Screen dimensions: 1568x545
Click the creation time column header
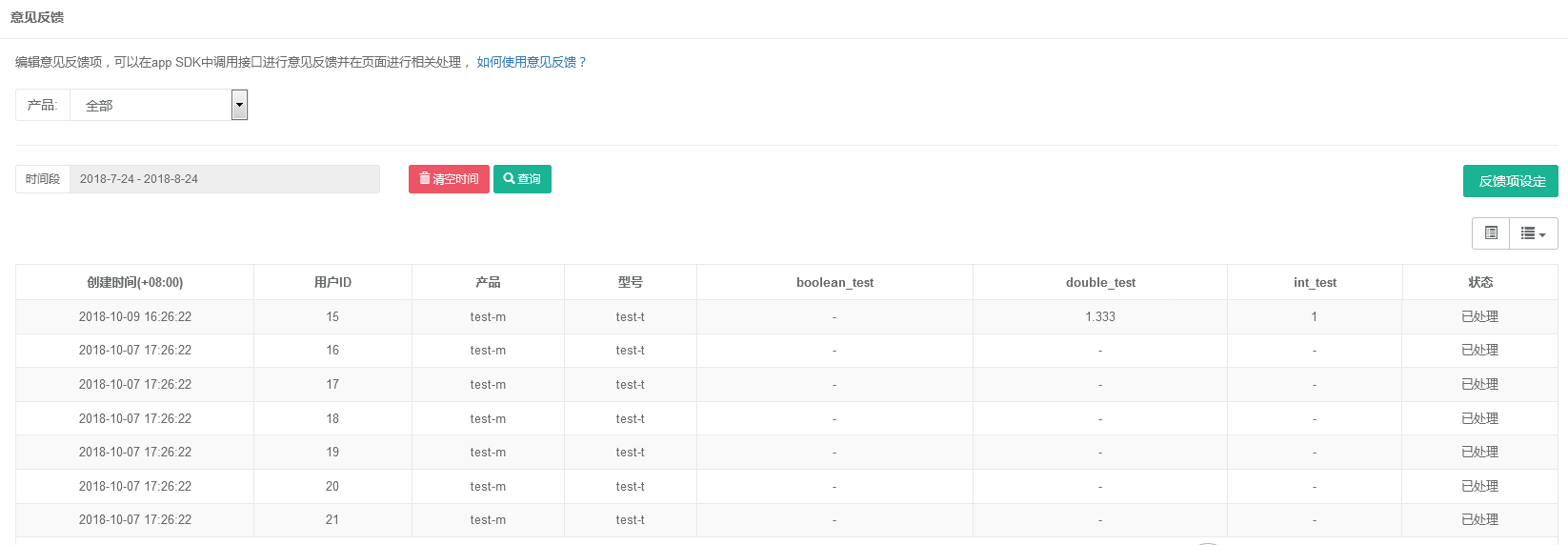pos(134,282)
